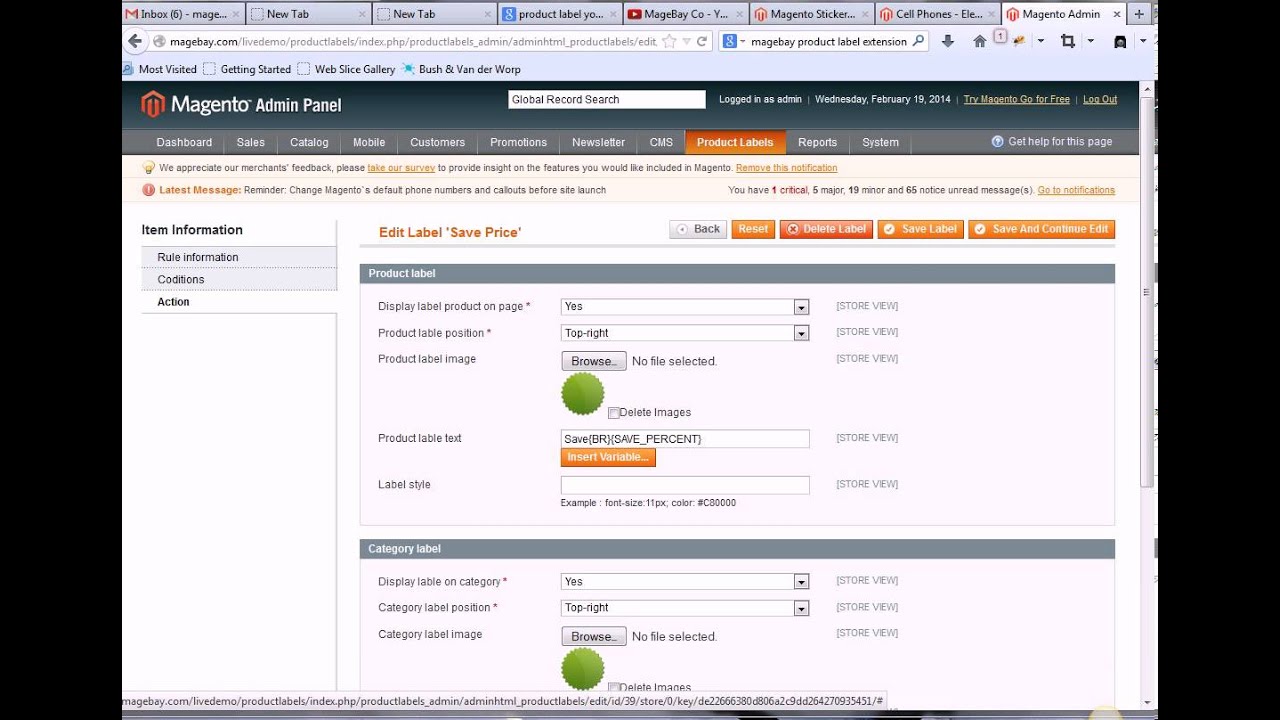Switch to the Coditions tab
Viewport: 1280px width, 720px height.
pyautogui.click(x=239, y=279)
